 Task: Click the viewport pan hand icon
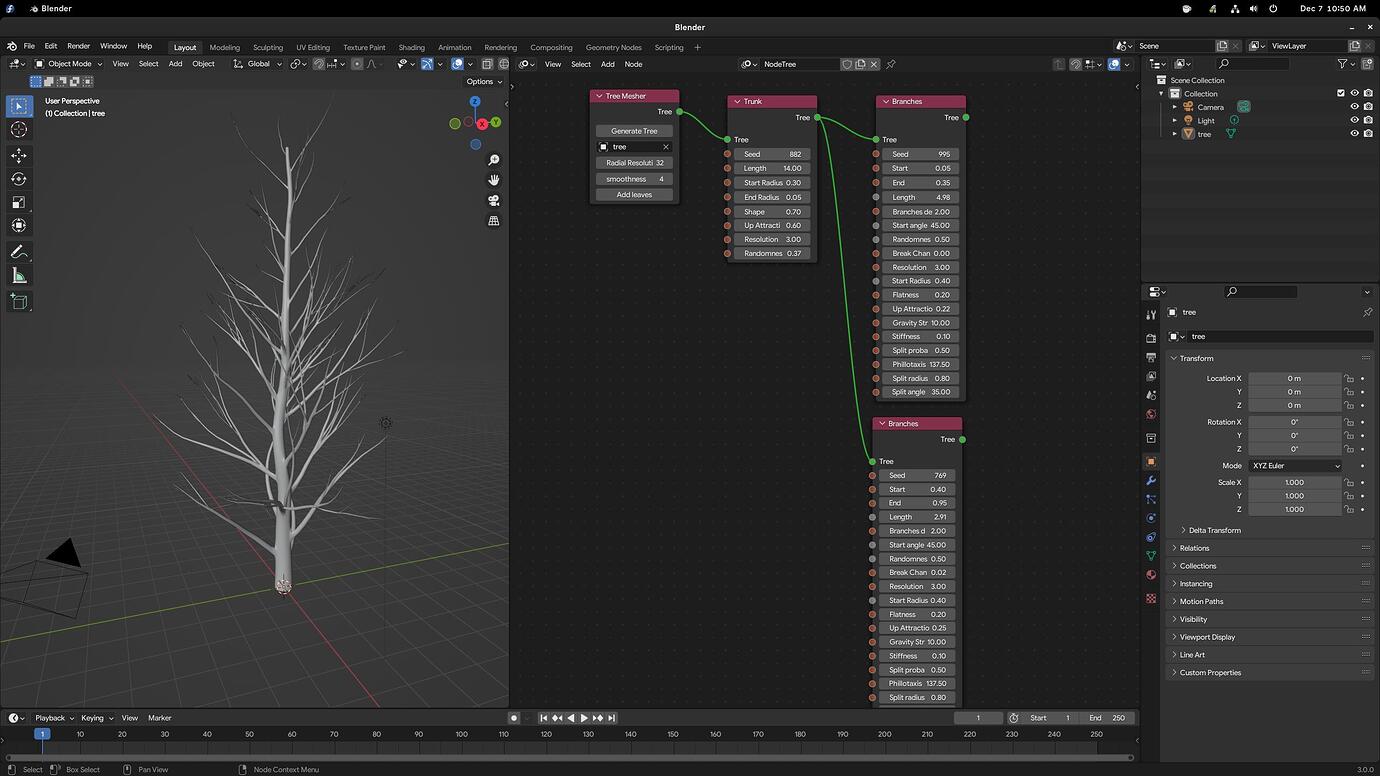(493, 180)
